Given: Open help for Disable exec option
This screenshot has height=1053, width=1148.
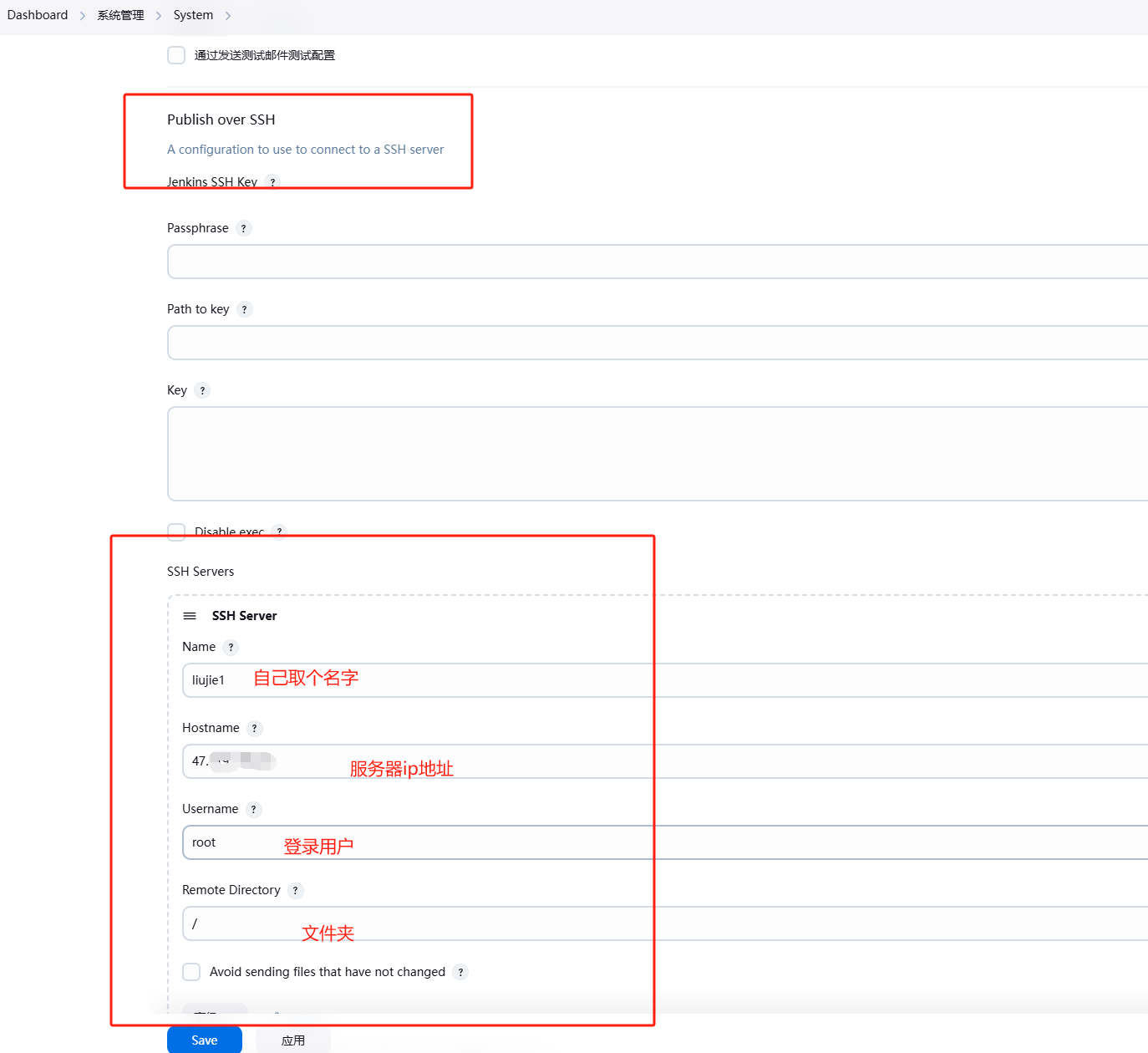Looking at the screenshot, I should click(x=279, y=532).
